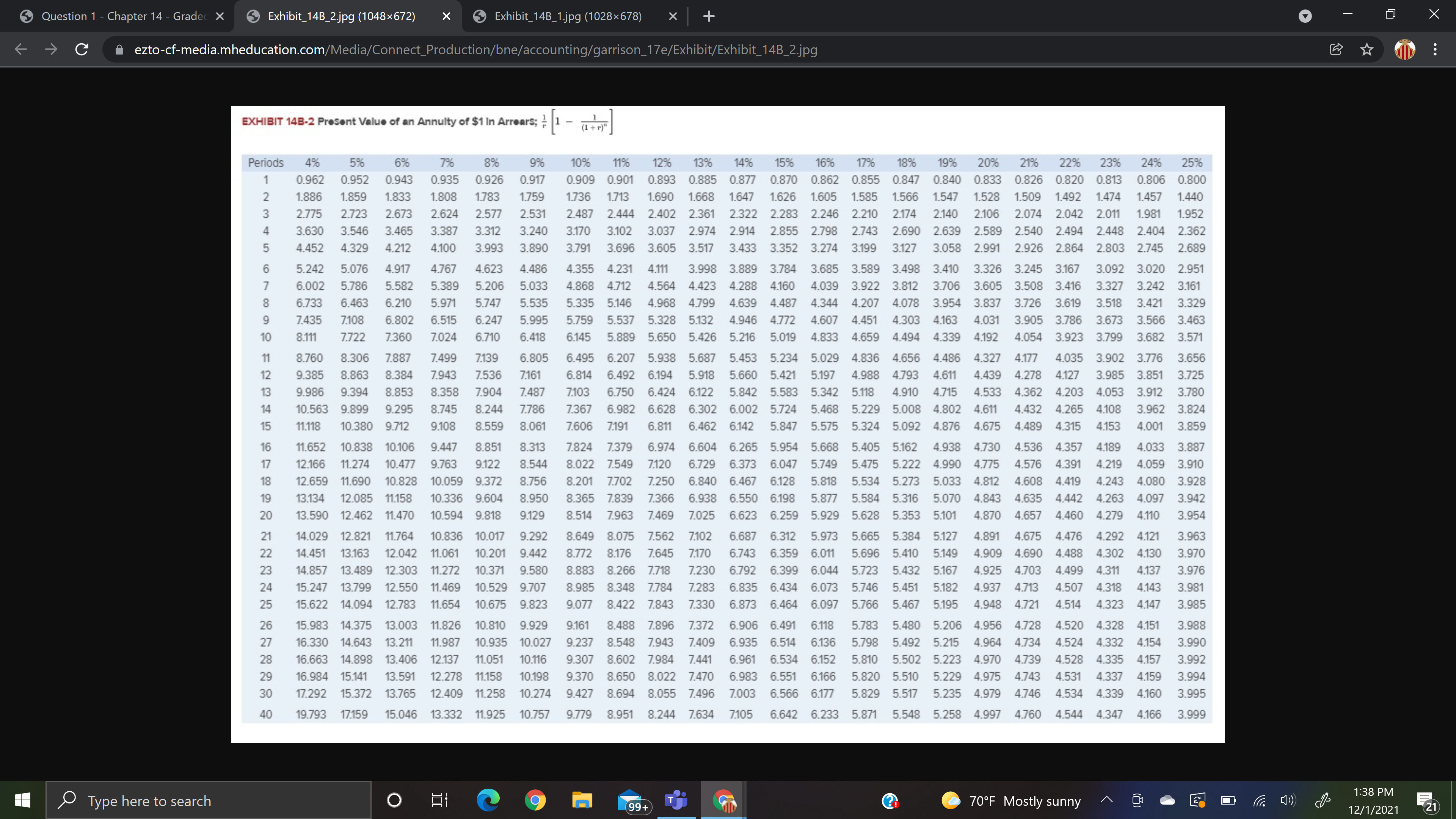The width and height of the screenshot is (1456, 819).
Task: Click the Type here to search box
Action: click(x=209, y=800)
